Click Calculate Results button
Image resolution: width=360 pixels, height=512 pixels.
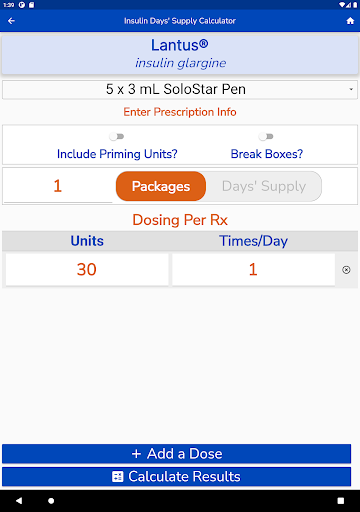(x=177, y=477)
